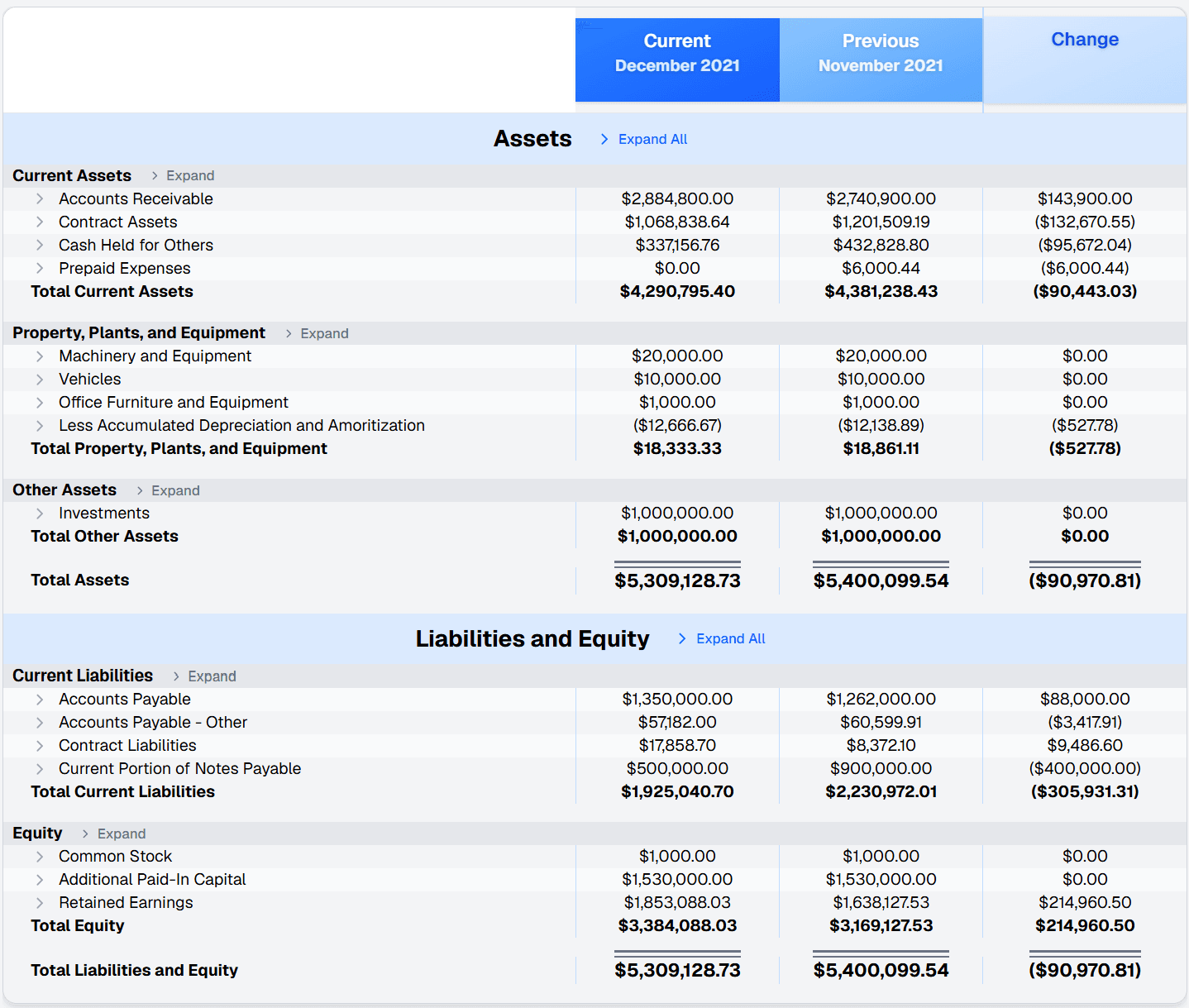1189x1008 pixels.
Task: Click Expand All for Liabilities and Equity
Action: 721,638
